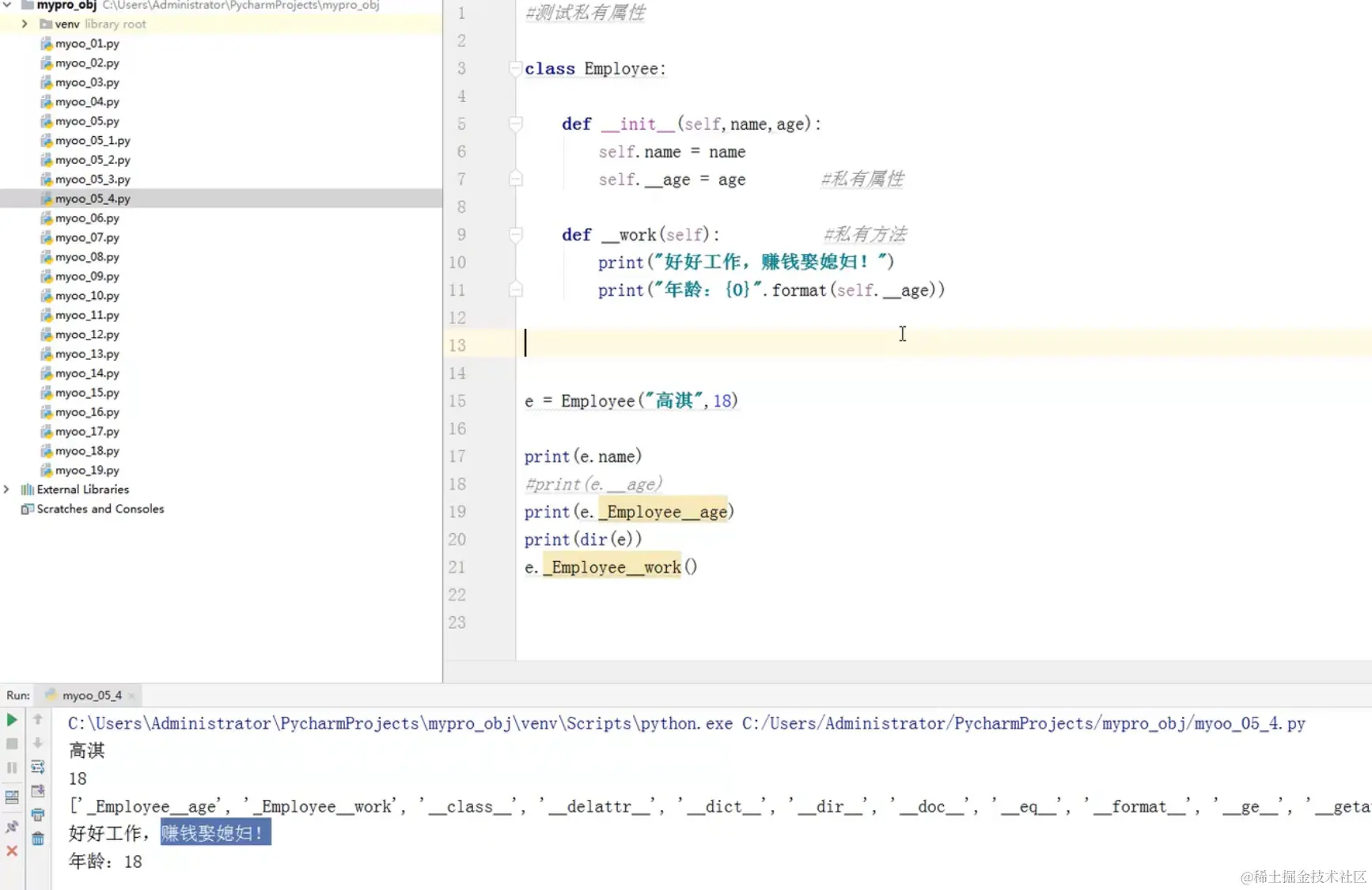The width and height of the screenshot is (1372, 890).
Task: Close the Run panel with the red X
Action: pyautogui.click(x=12, y=851)
